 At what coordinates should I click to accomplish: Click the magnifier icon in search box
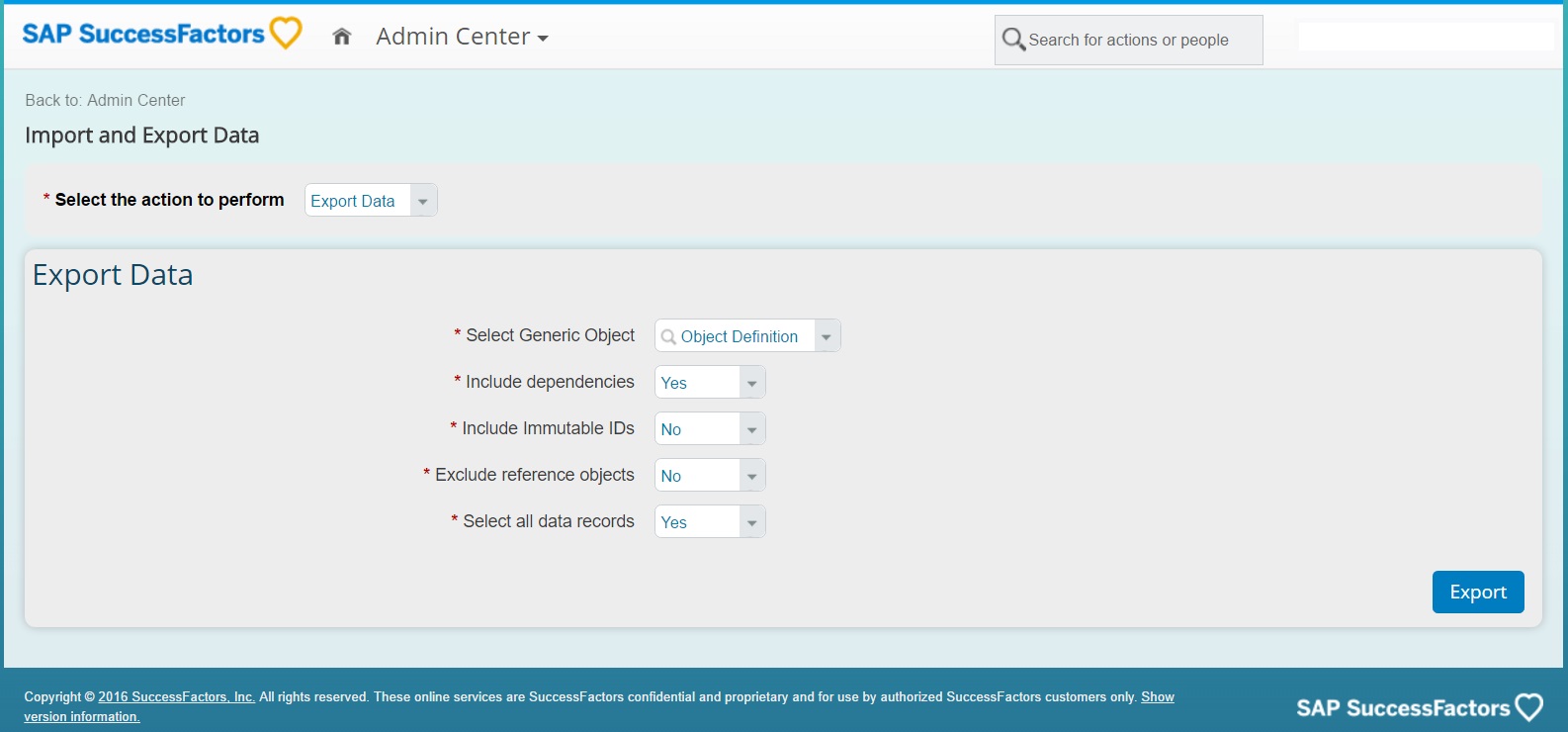point(1013,40)
